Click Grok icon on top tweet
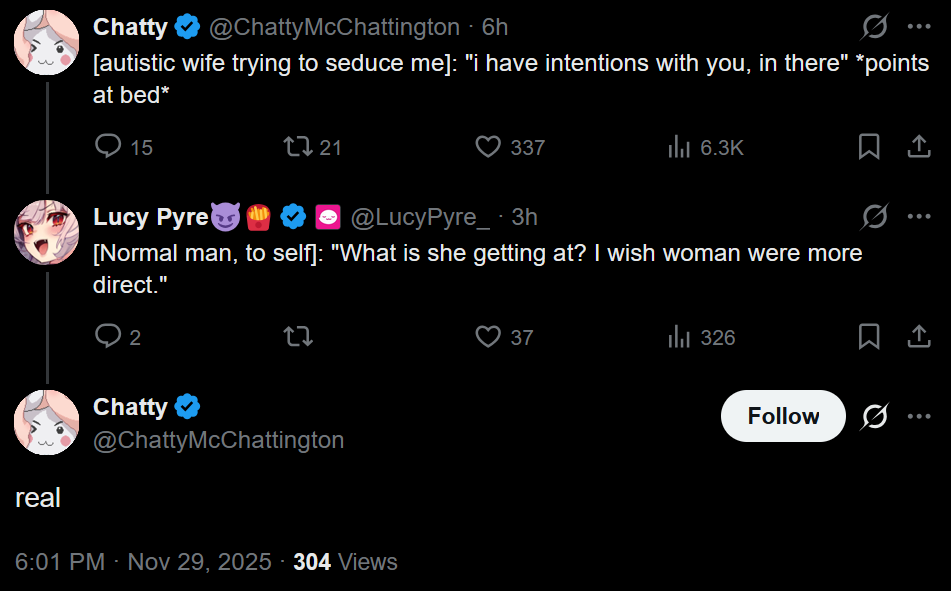The image size is (951, 591). 875,27
